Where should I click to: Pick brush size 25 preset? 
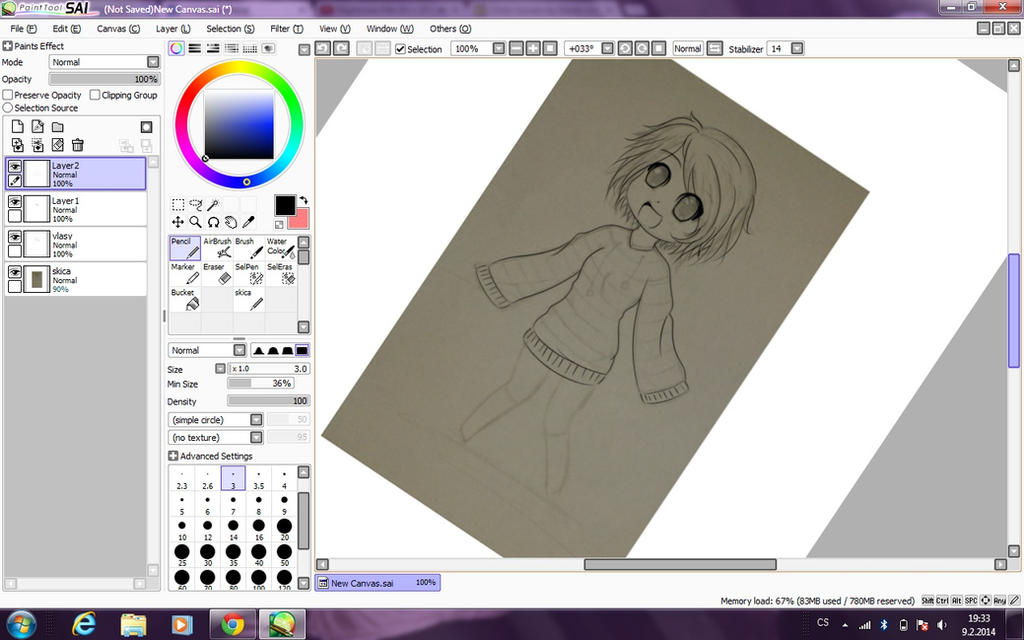pyautogui.click(x=182, y=554)
